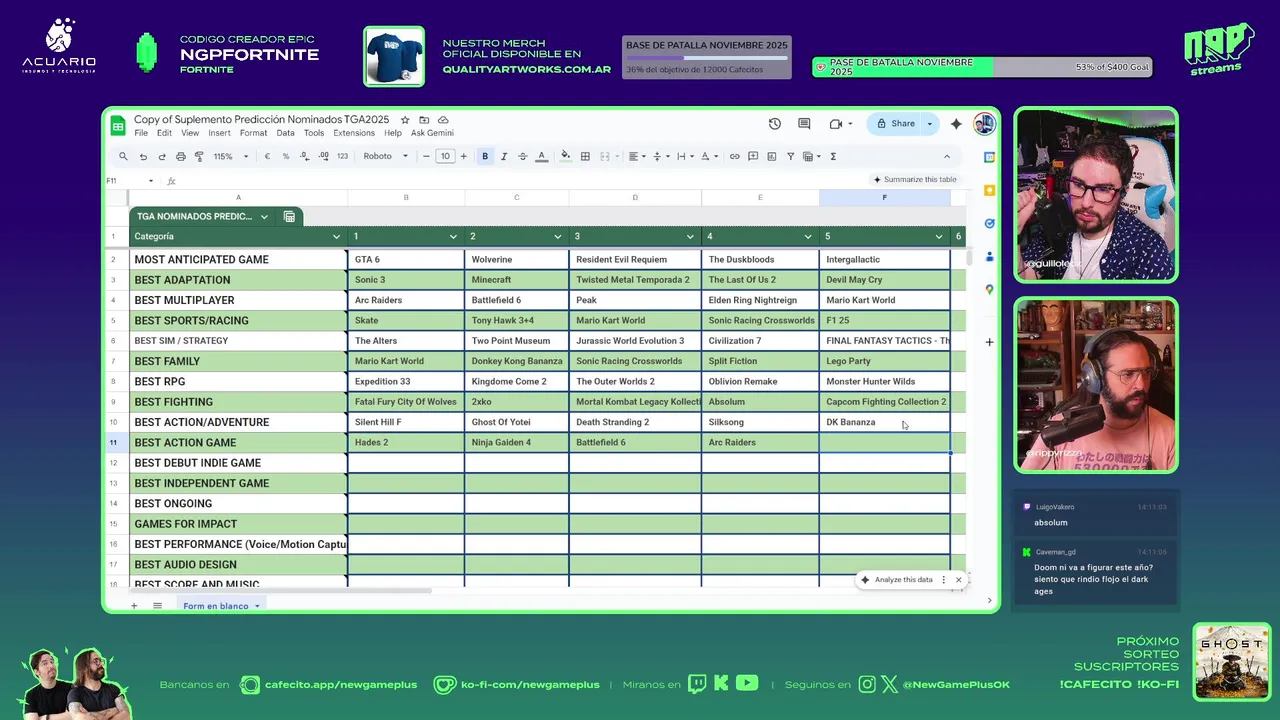Open the borders tool
The height and width of the screenshot is (720, 1280).
click(585, 156)
